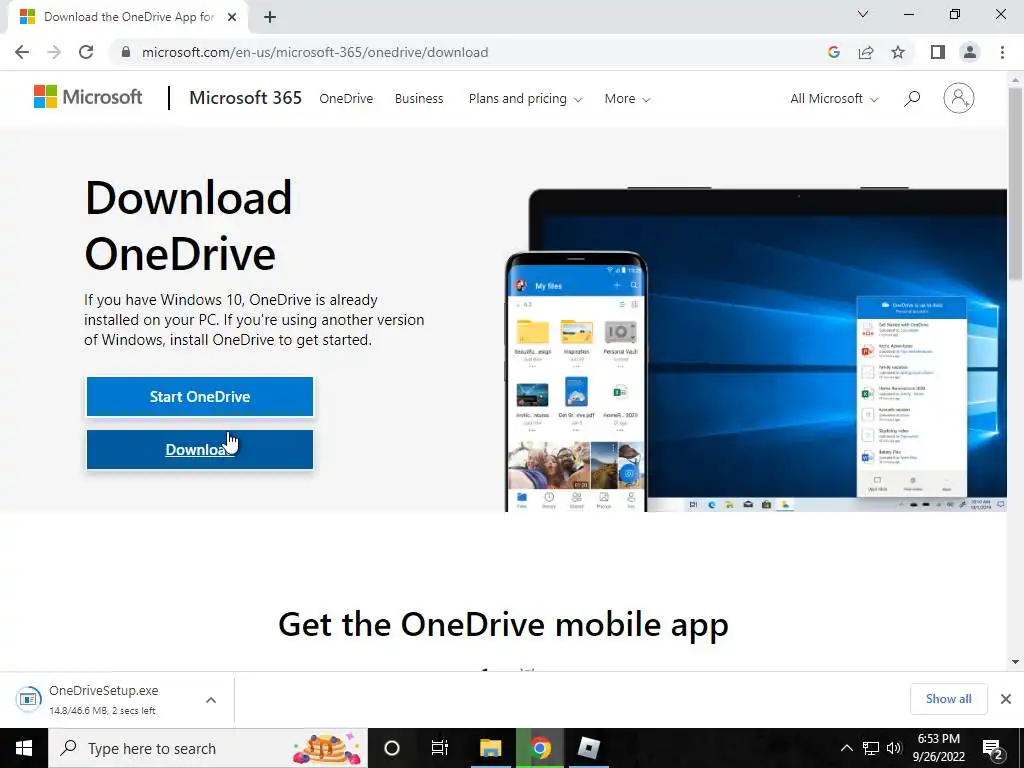Expand the All Microsoft menu
This screenshot has height=768, width=1024.
tap(834, 99)
